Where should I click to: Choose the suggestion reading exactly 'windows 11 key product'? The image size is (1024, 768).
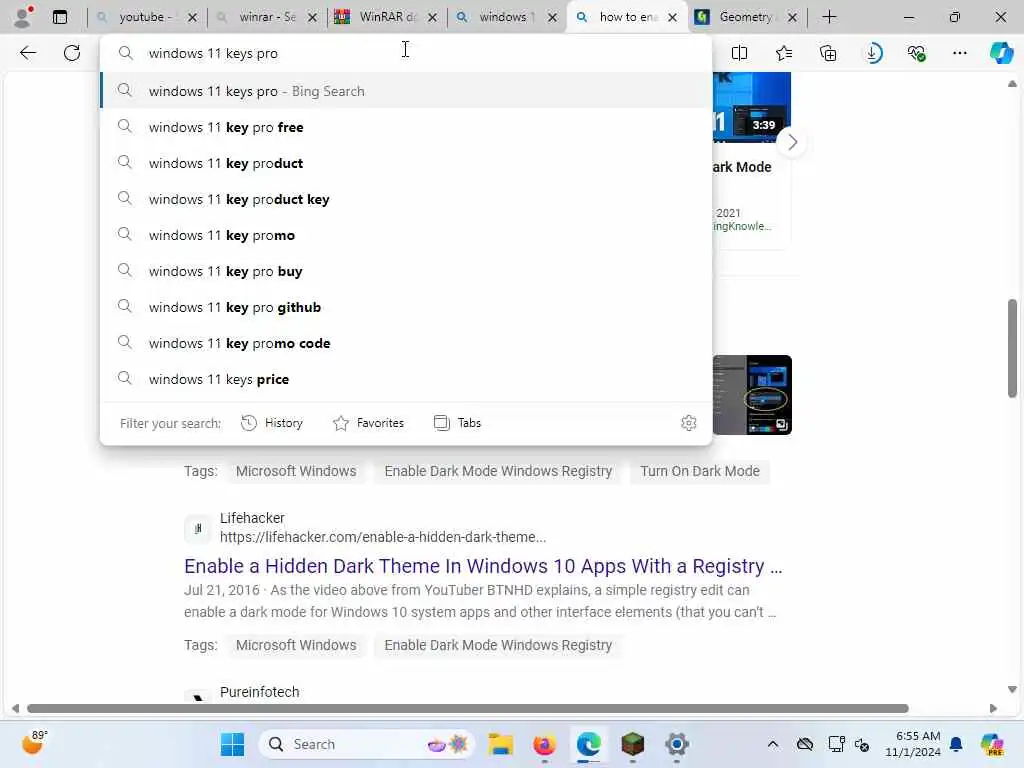tap(406, 163)
